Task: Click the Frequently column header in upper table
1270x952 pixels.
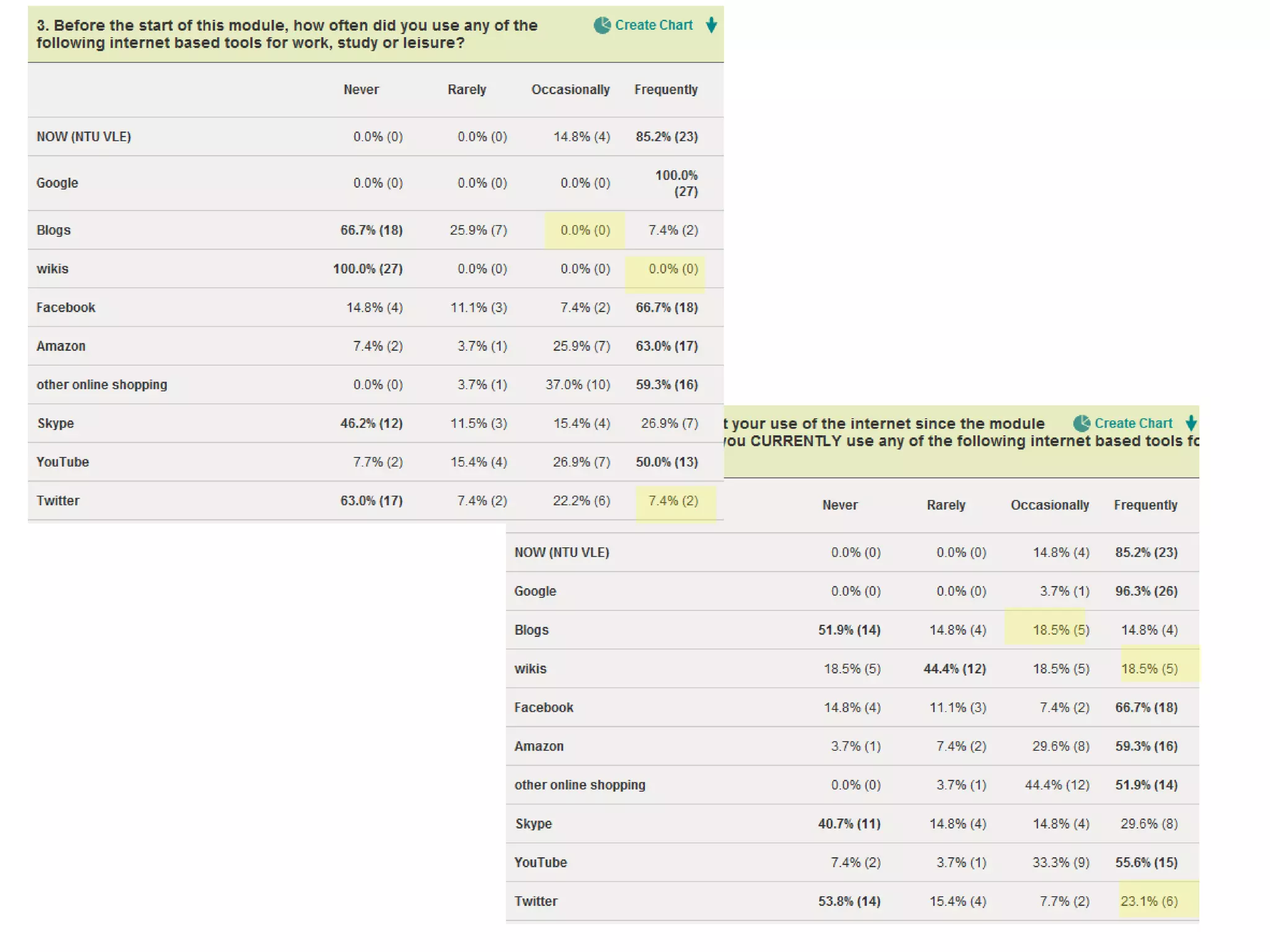Action: (x=665, y=90)
